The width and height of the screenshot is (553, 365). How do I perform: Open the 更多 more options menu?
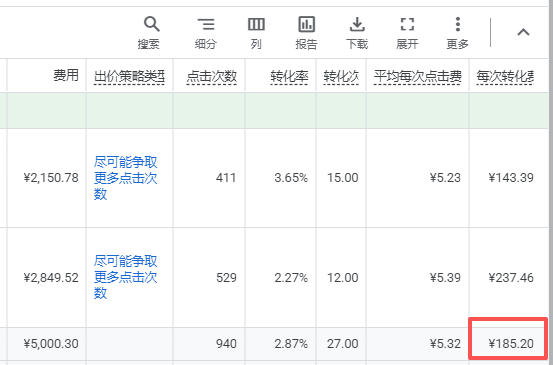click(x=457, y=33)
